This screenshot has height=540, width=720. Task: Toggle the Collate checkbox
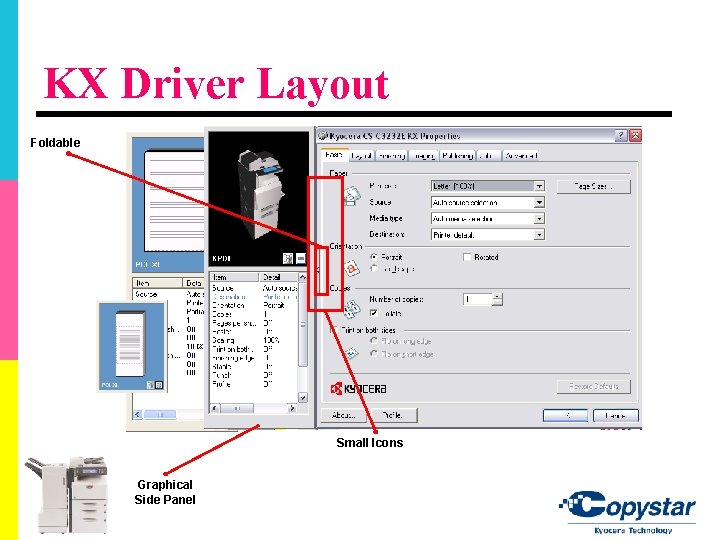[374, 313]
